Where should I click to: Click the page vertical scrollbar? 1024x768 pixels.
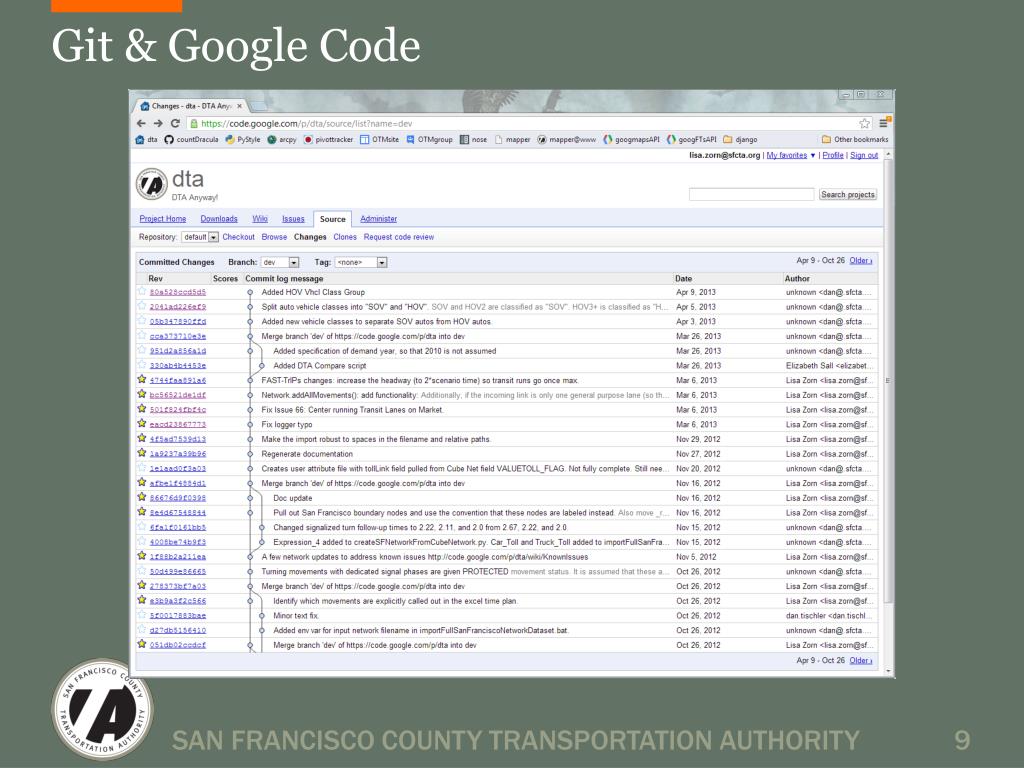point(888,382)
